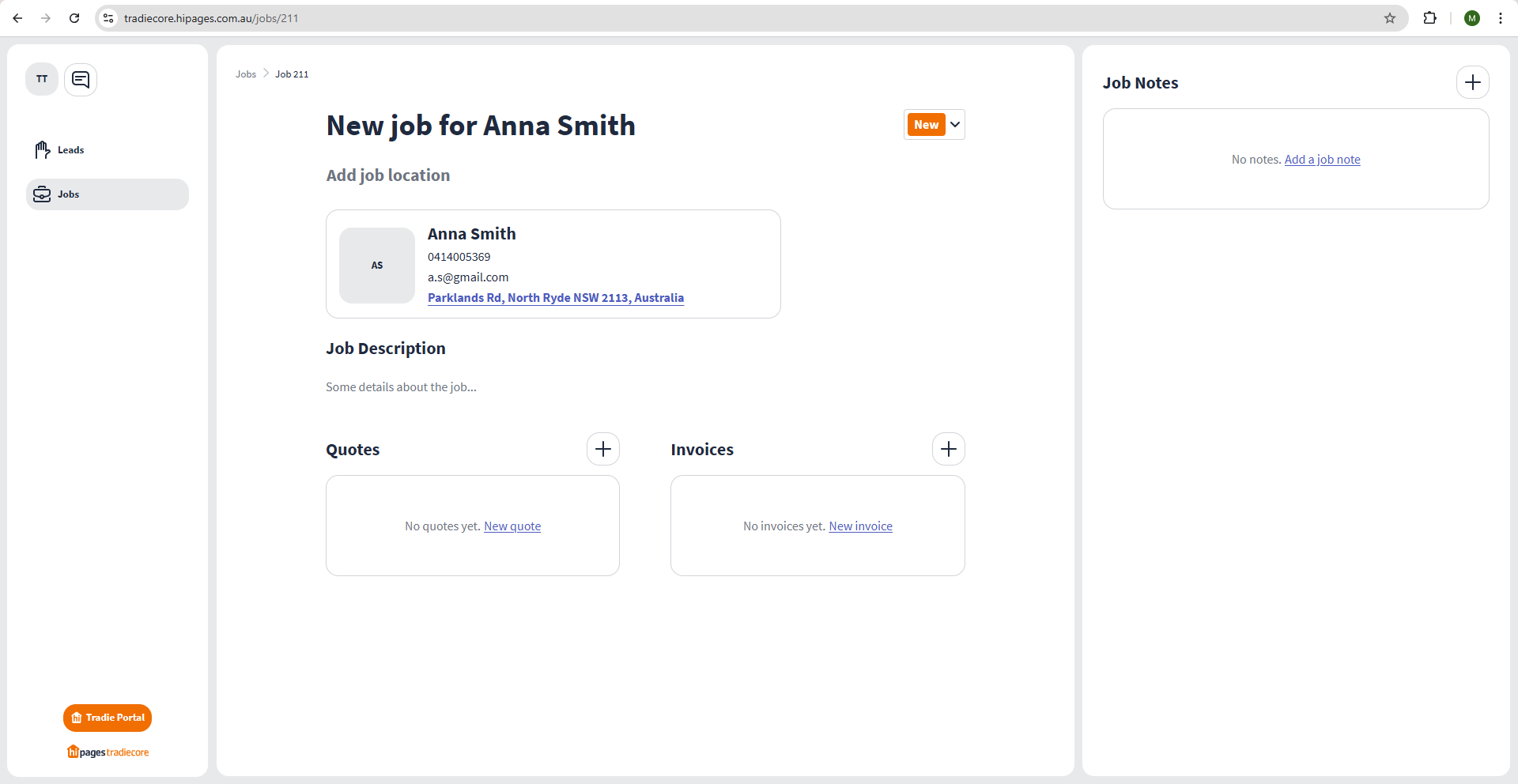Go back to the previous browser page
Image resolution: width=1518 pixels, height=784 pixels.
[x=17, y=18]
